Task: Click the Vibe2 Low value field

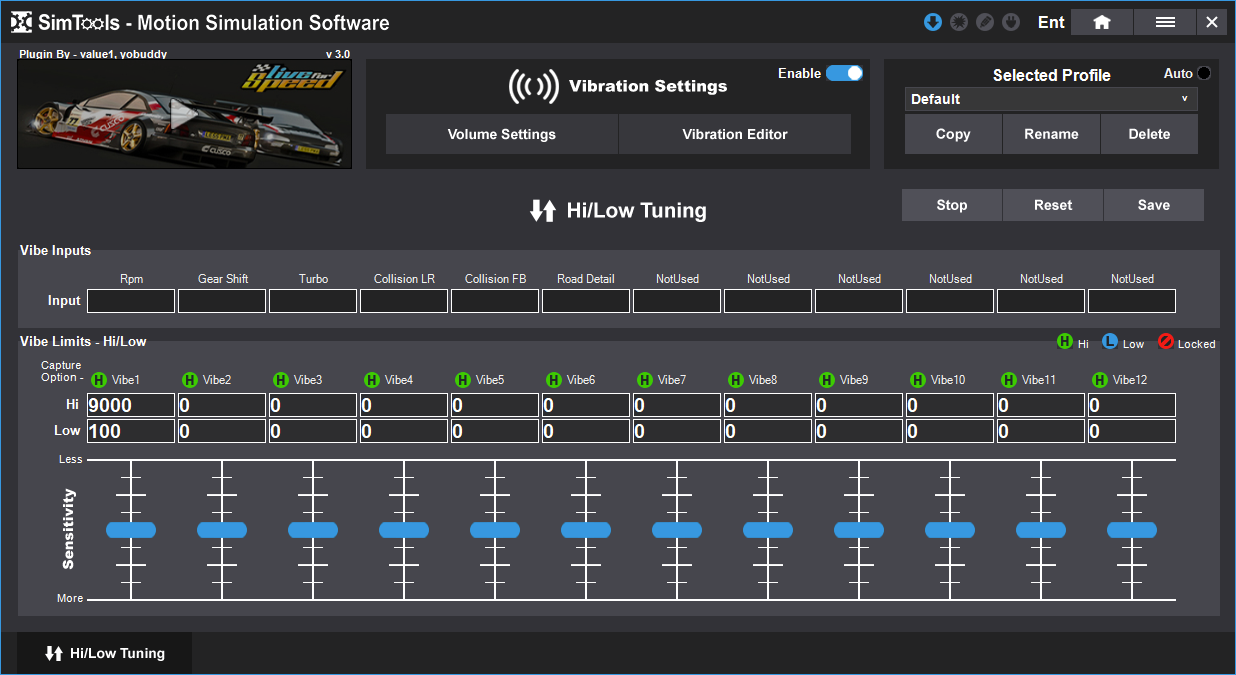Action: point(222,431)
